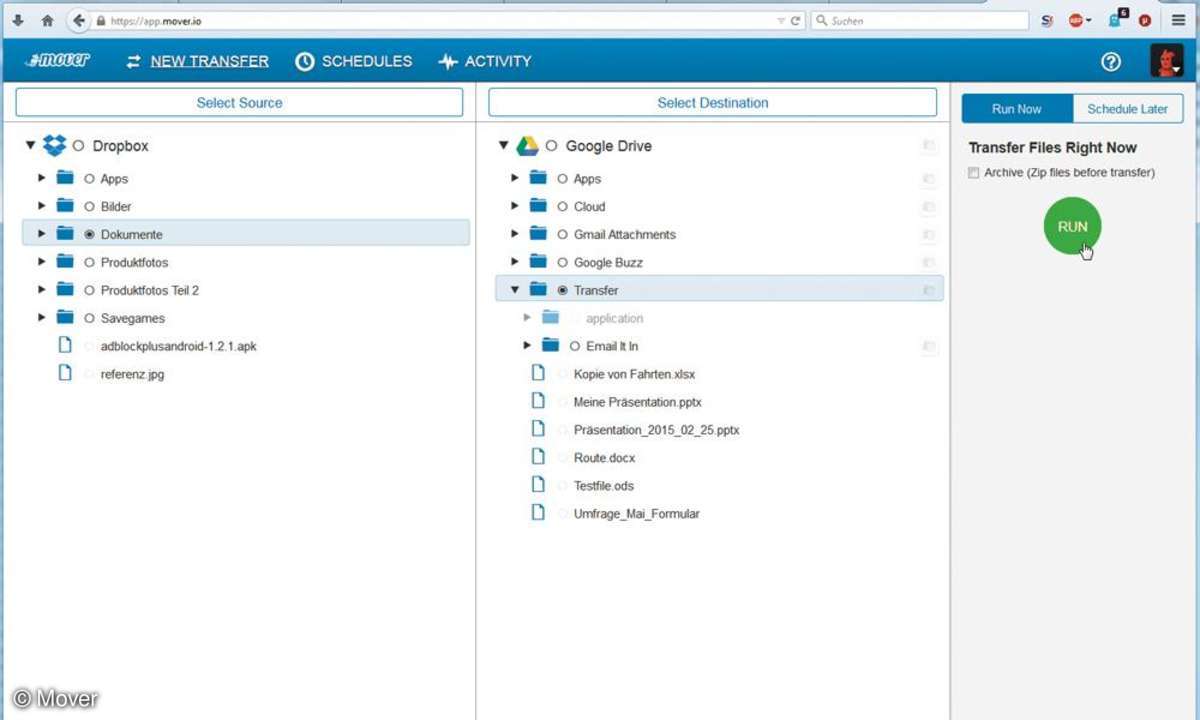Collapse the Dropbox tree
The height and width of the screenshot is (720, 1200).
pos(30,146)
